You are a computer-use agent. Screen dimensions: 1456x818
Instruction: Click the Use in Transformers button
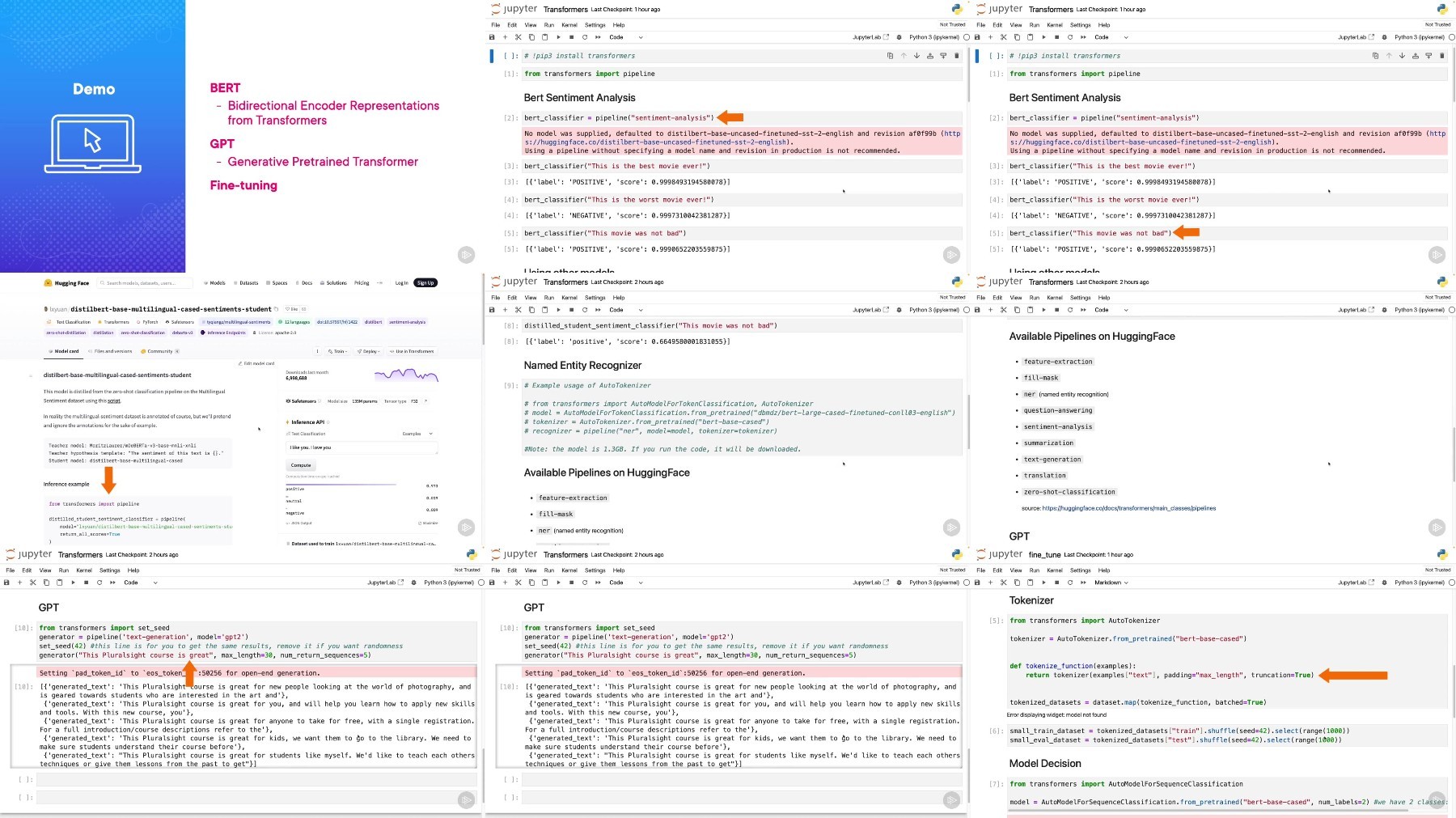(412, 351)
